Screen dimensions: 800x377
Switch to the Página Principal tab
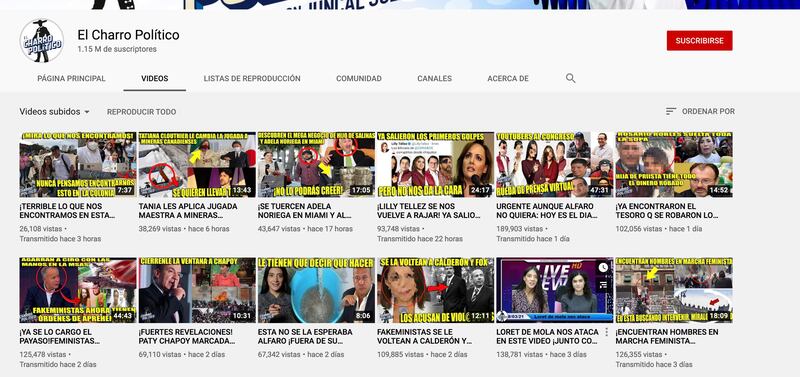(x=71, y=79)
